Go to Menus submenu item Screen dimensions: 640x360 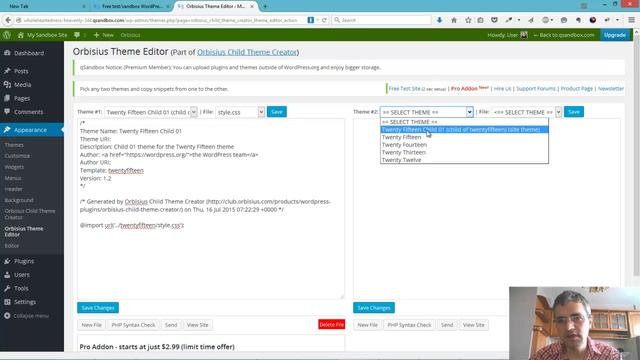[13, 178]
